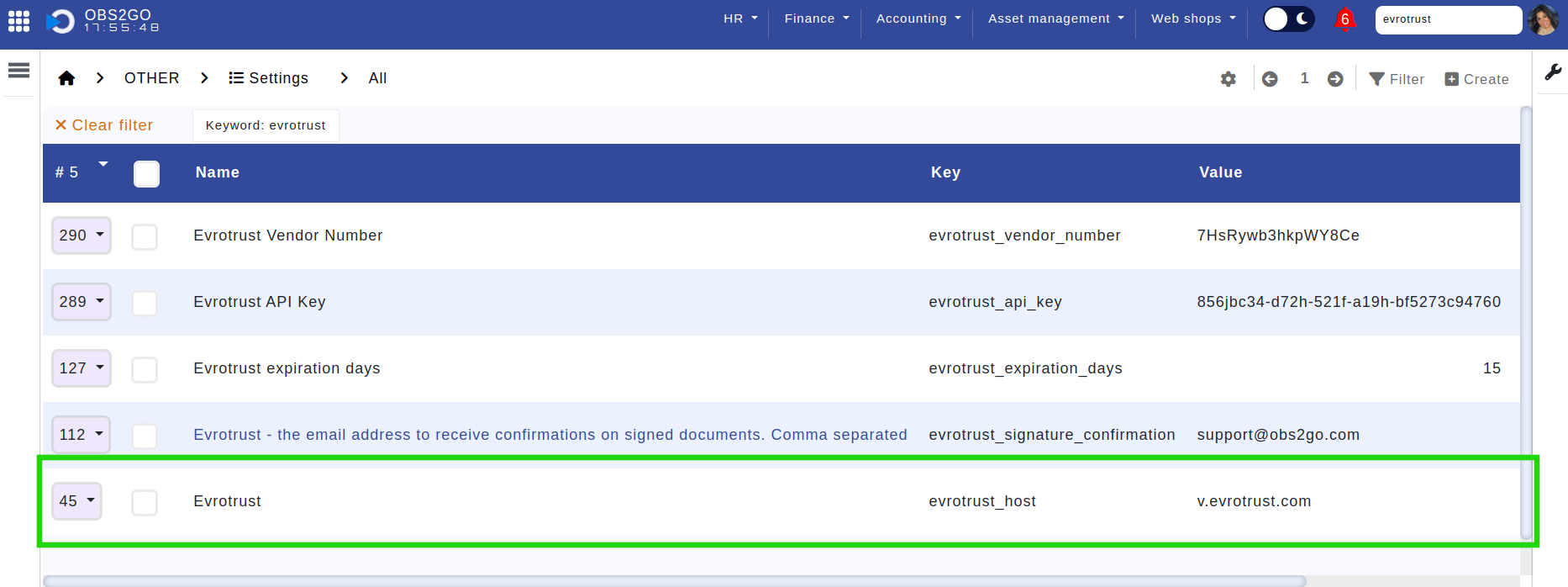Go to previous page arrow

pos(1270,79)
